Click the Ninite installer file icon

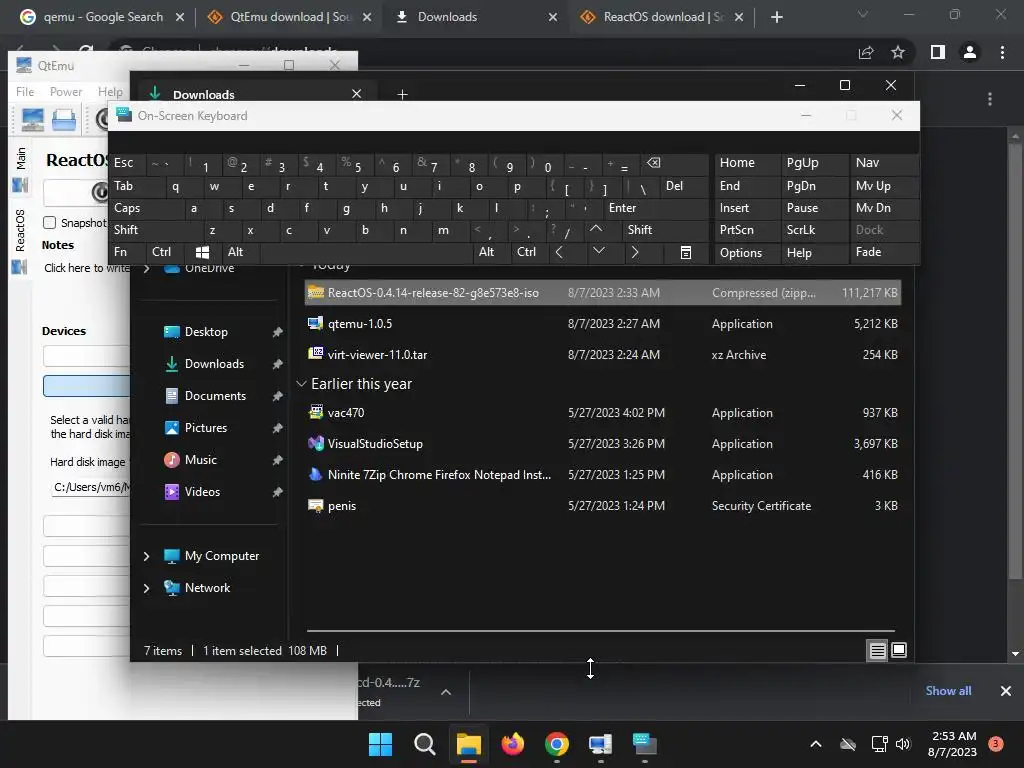point(315,474)
